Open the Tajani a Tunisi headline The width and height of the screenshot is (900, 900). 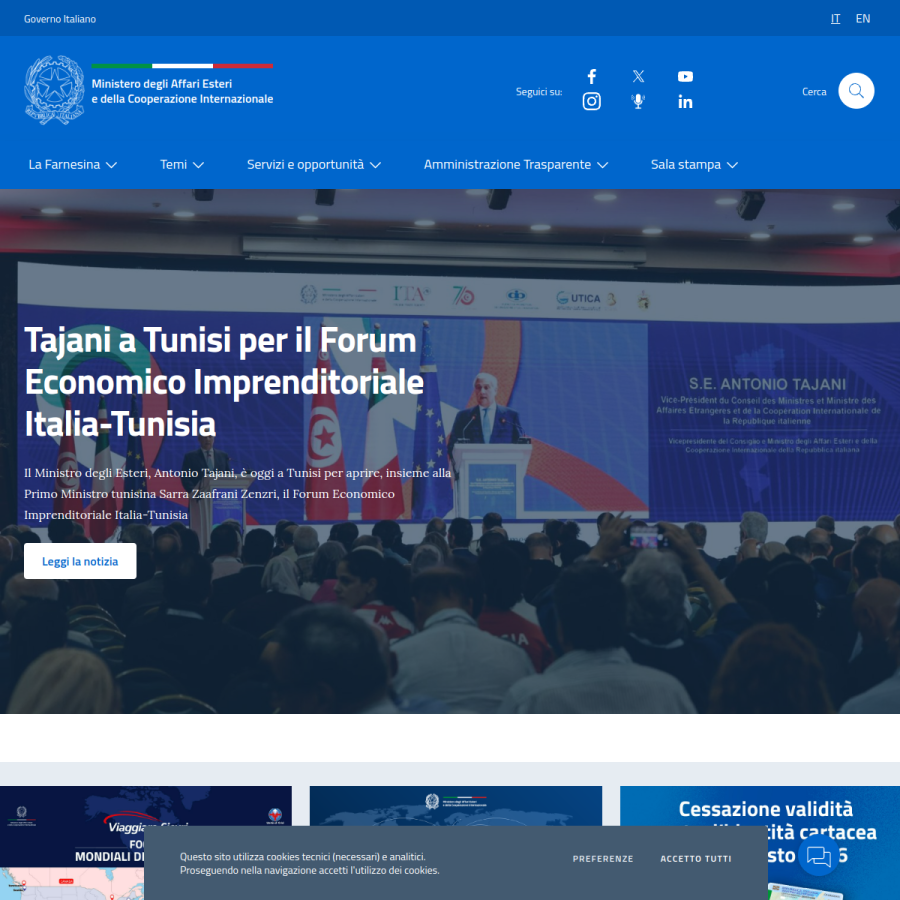[x=224, y=382]
